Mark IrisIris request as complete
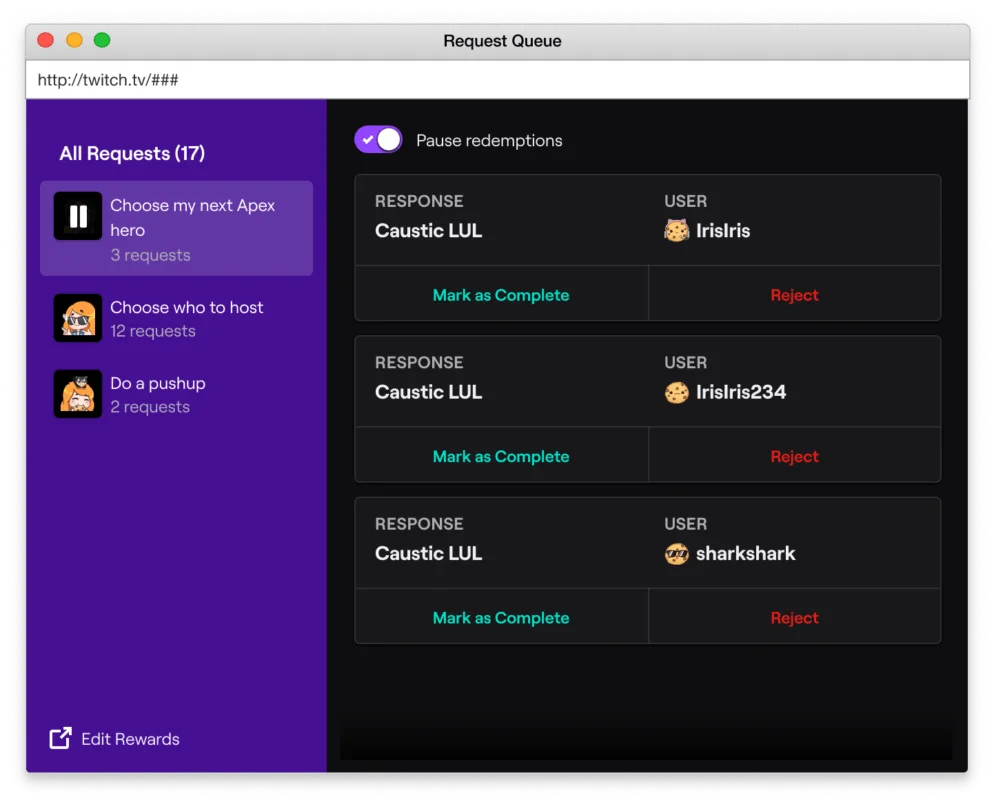994x800 pixels. point(501,295)
